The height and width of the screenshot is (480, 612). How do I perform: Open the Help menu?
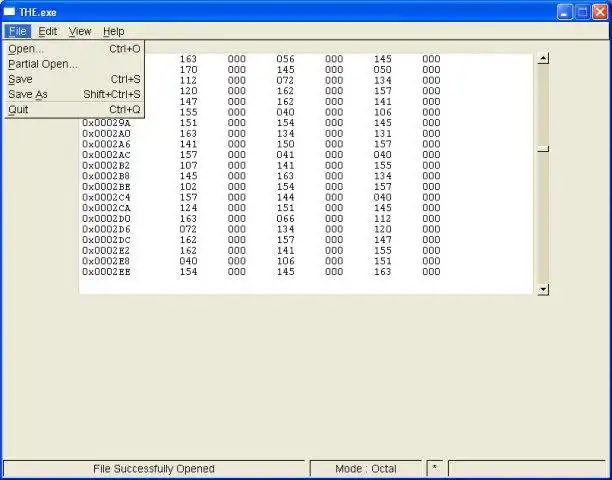click(x=114, y=31)
